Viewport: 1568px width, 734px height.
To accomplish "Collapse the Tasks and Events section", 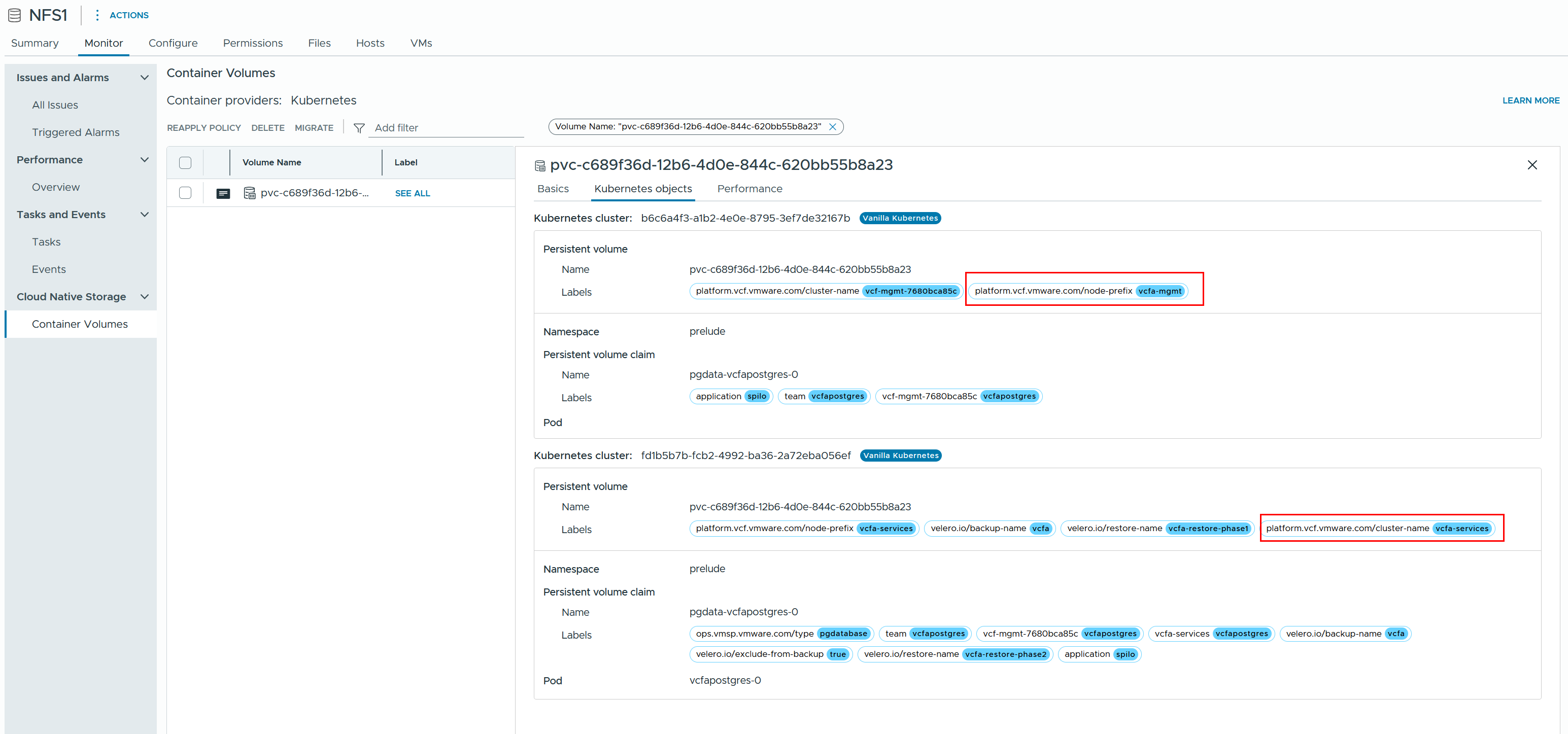I will point(144,214).
